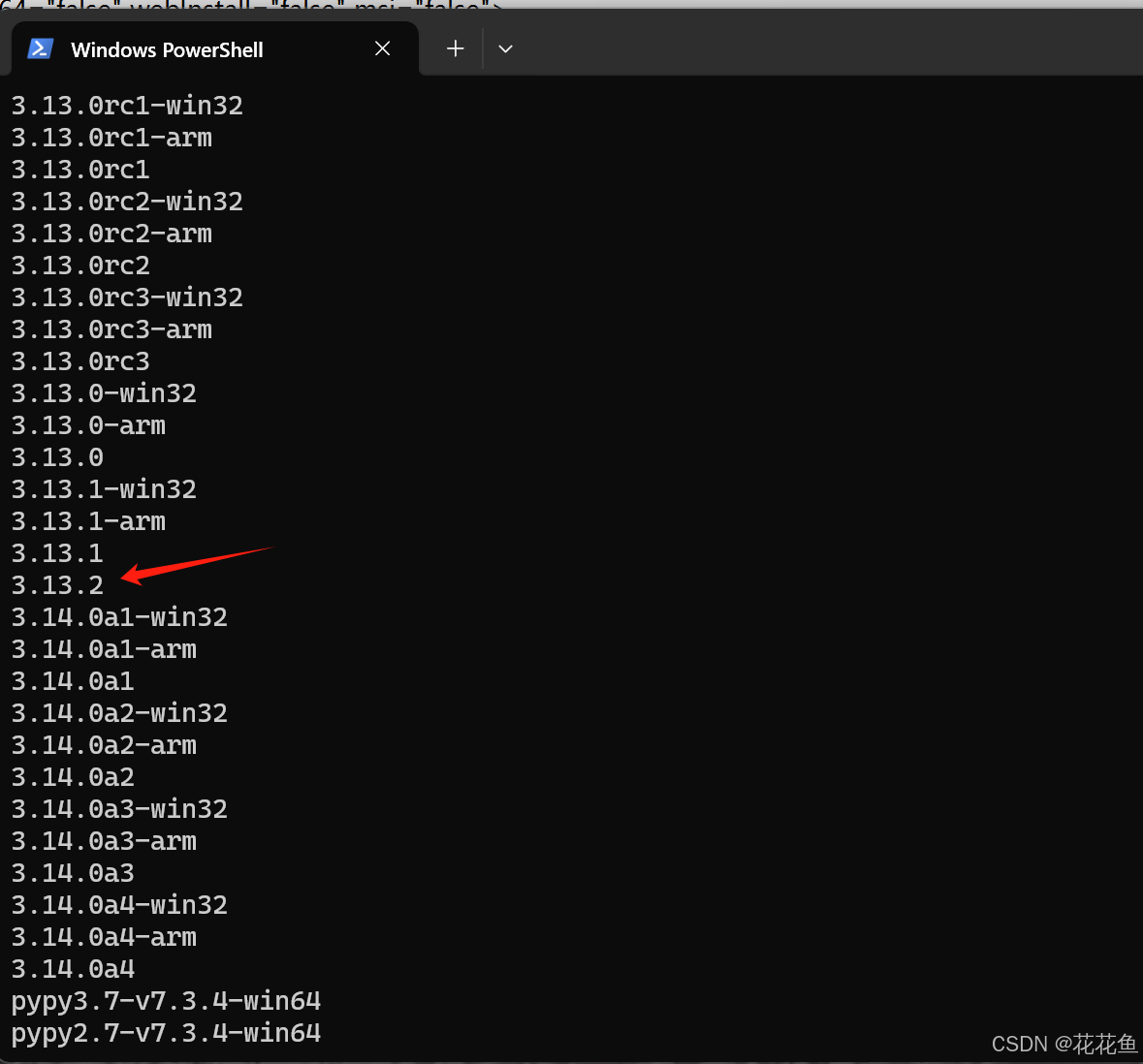Click the line 3.14.0a3-arm
Image resolution: width=1143 pixels, height=1064 pixels.
(104, 842)
